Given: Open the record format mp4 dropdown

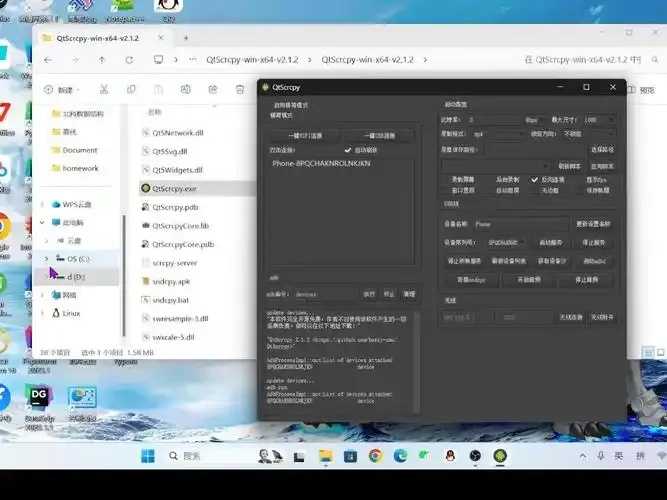Looking at the screenshot, I should 498,134.
